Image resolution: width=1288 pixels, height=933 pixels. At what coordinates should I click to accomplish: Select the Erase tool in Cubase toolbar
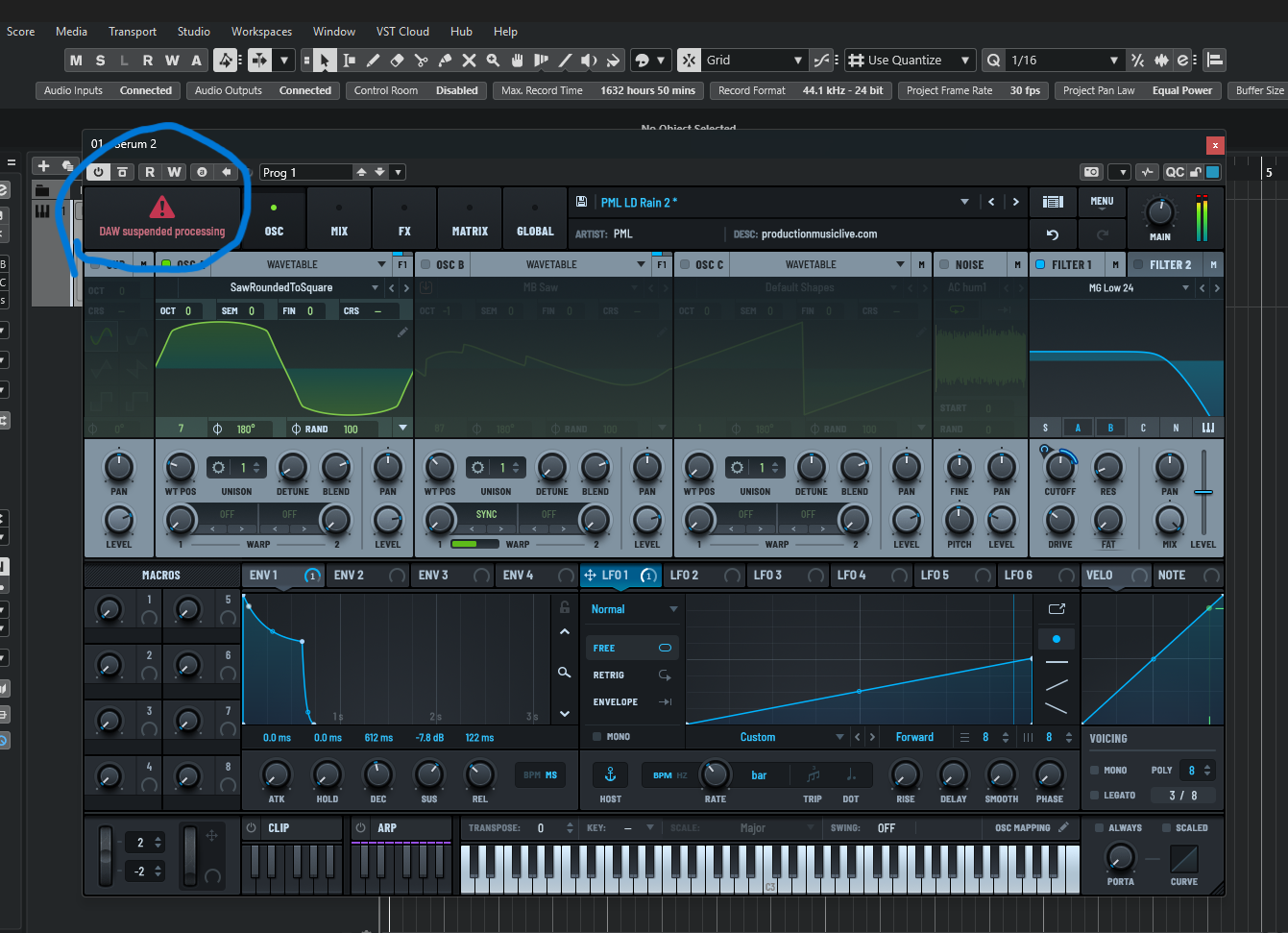[x=397, y=61]
